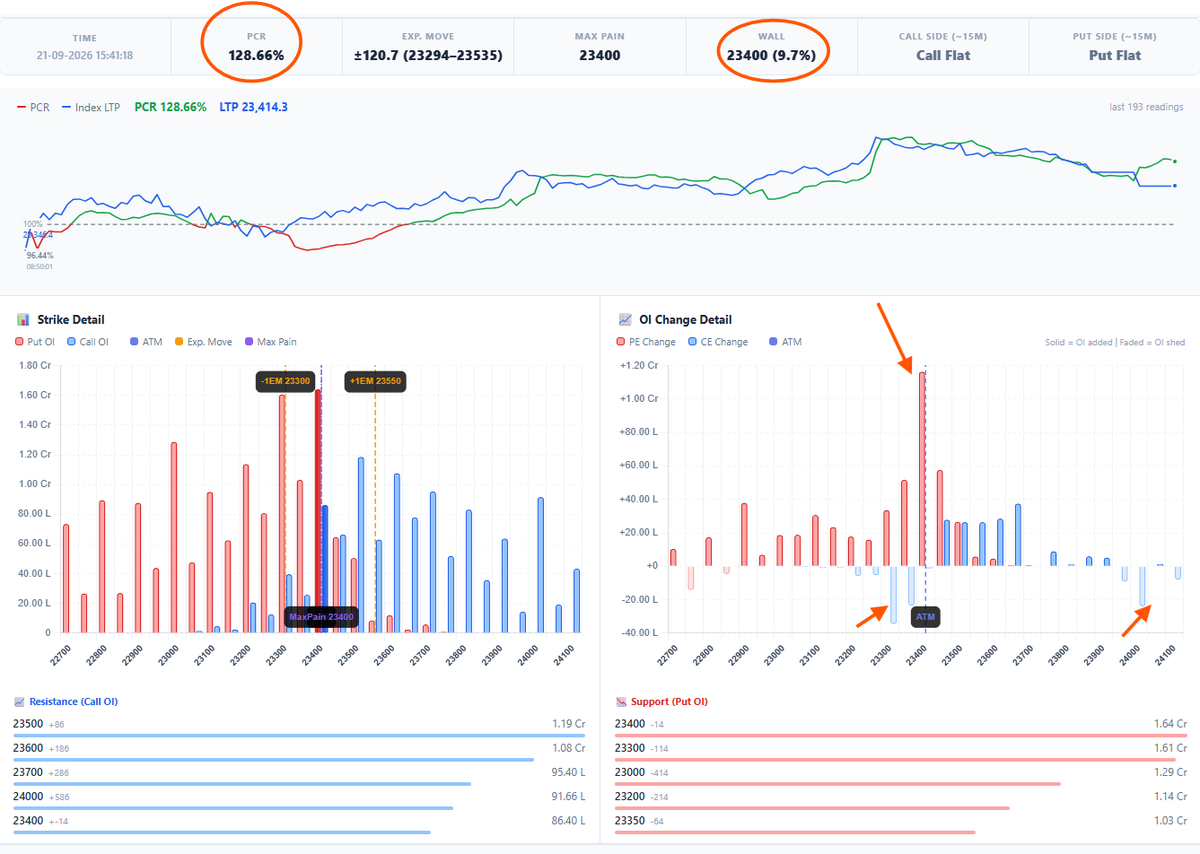Click the bar under Support 23200 row
The image size is (1200, 854).
pyautogui.click(x=812, y=808)
